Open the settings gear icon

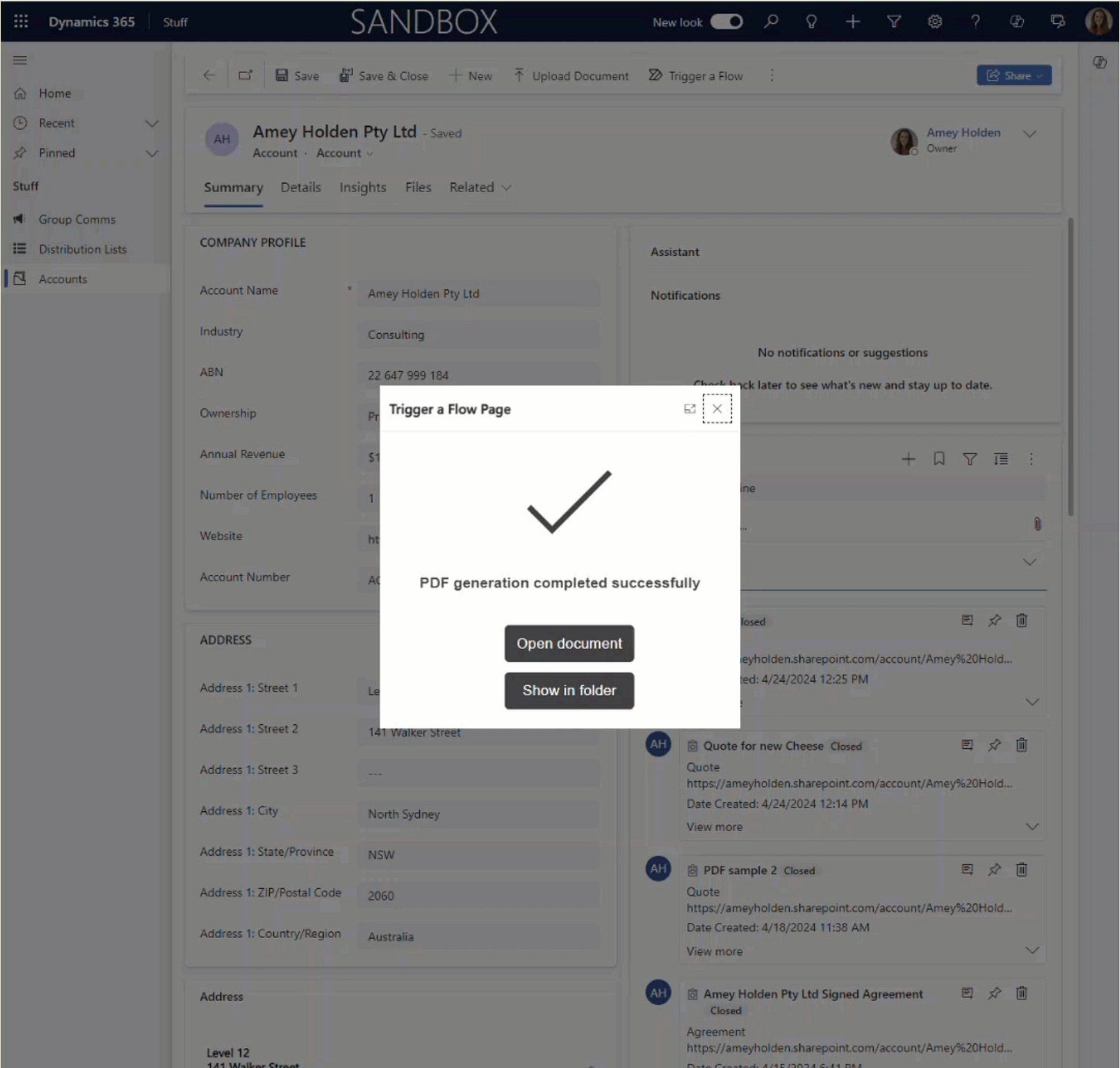coord(935,22)
